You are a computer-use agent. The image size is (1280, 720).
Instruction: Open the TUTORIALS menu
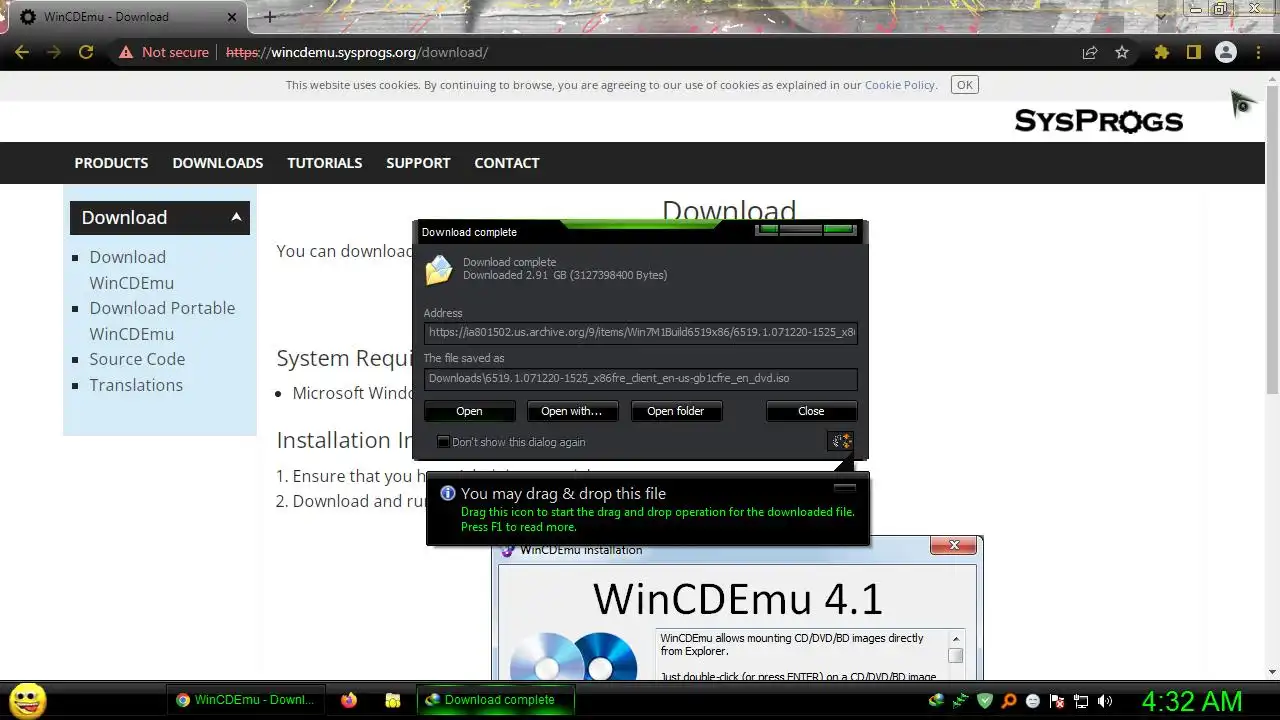tap(325, 163)
